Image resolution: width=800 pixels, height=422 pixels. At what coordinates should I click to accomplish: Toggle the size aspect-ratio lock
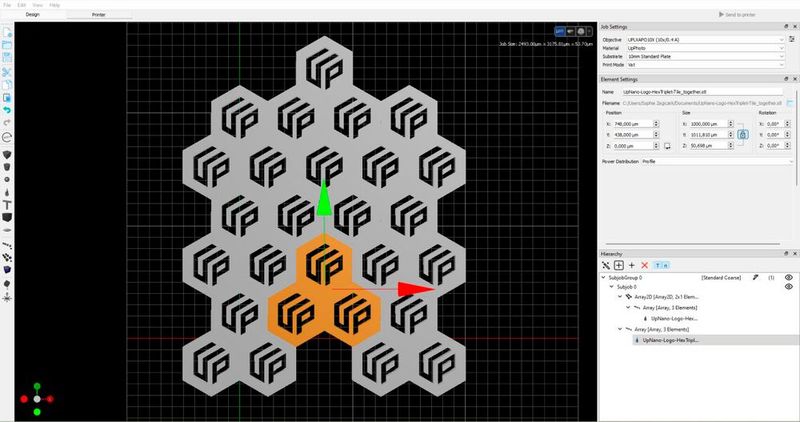742,135
